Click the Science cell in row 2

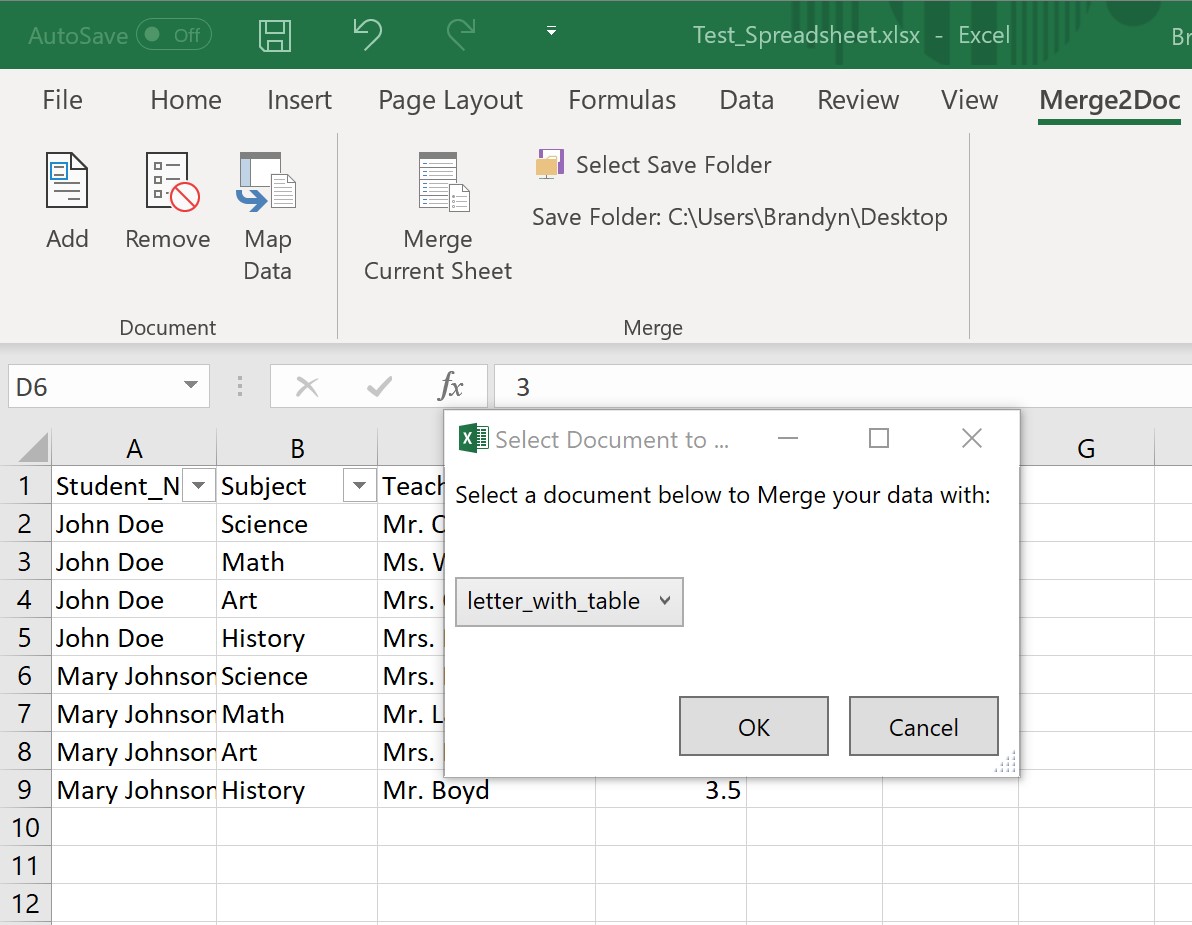(297, 524)
